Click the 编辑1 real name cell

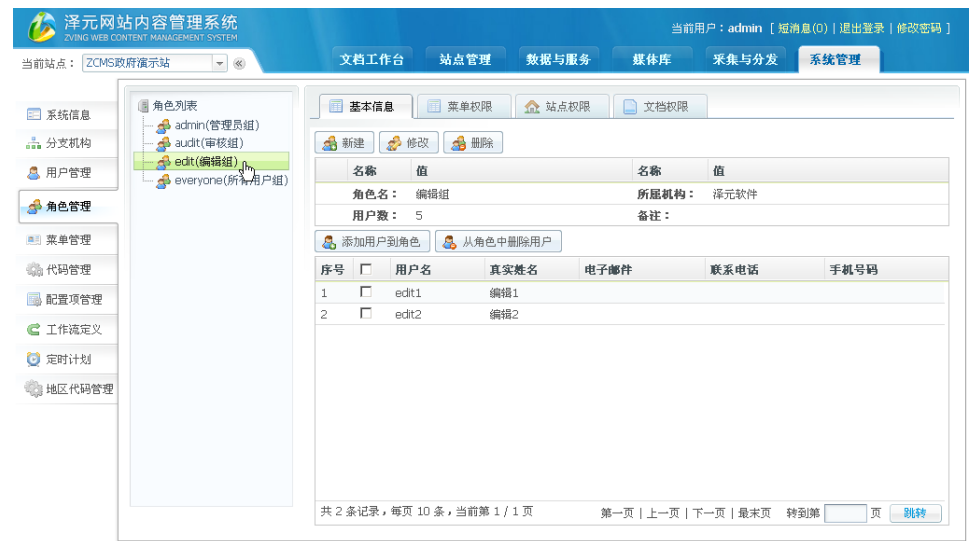[504, 293]
